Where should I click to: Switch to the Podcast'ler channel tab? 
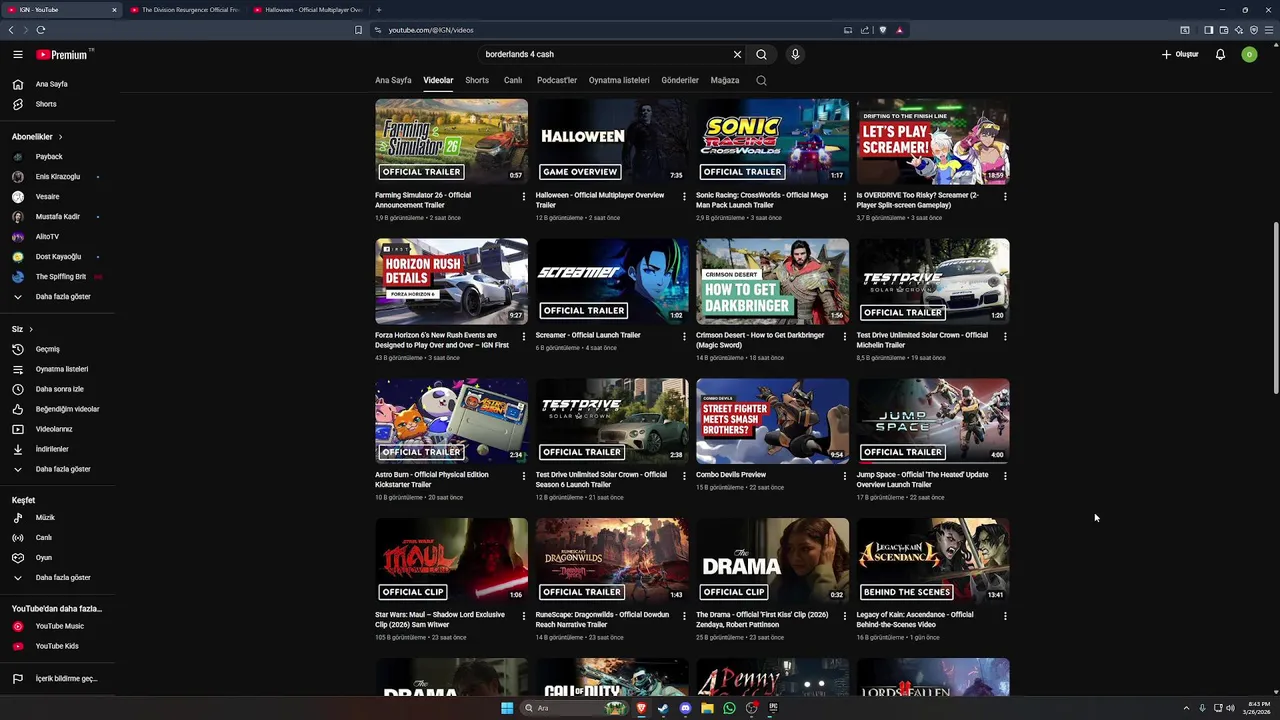(x=557, y=80)
